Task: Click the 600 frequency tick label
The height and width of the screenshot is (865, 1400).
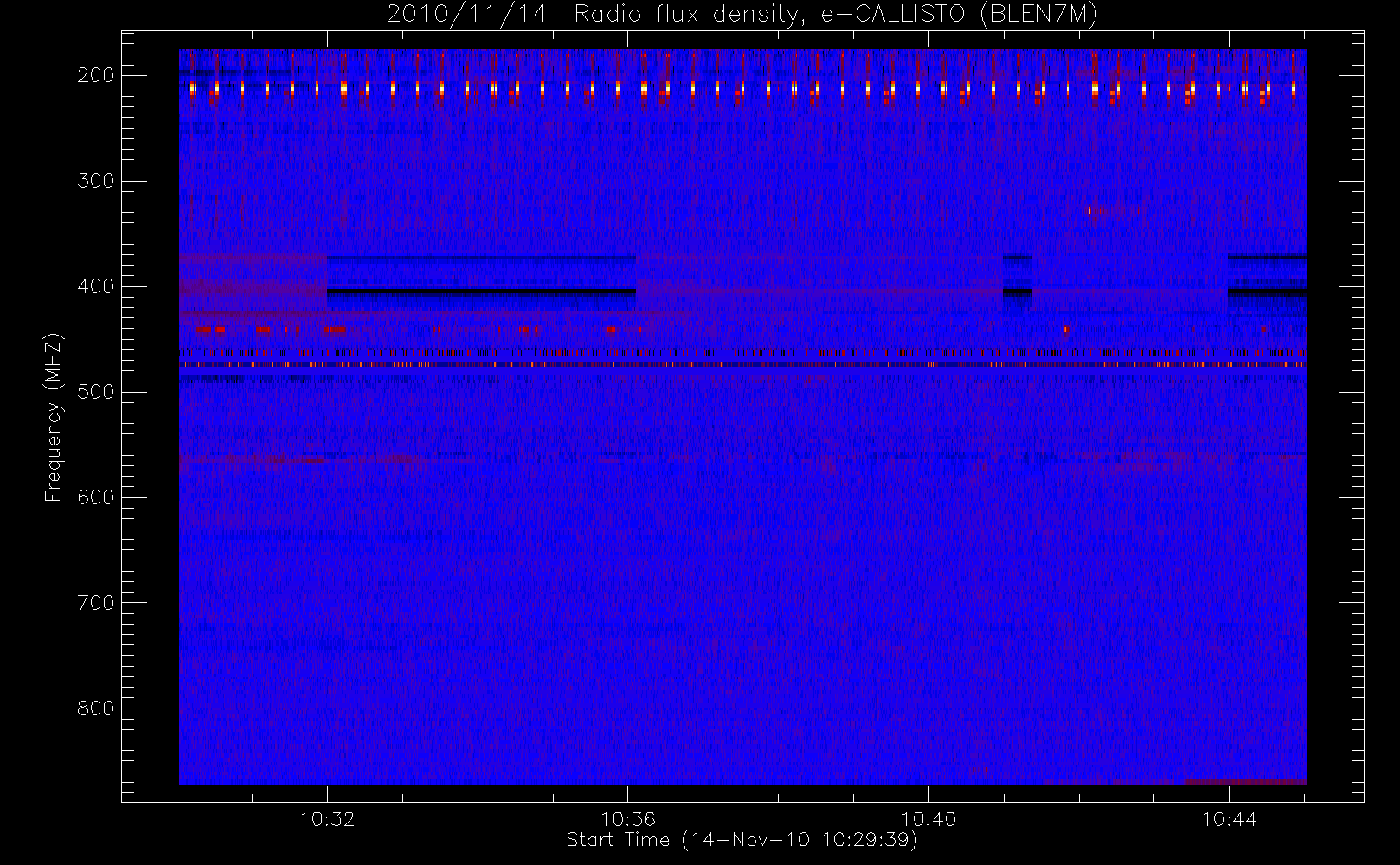Action: coord(96,497)
